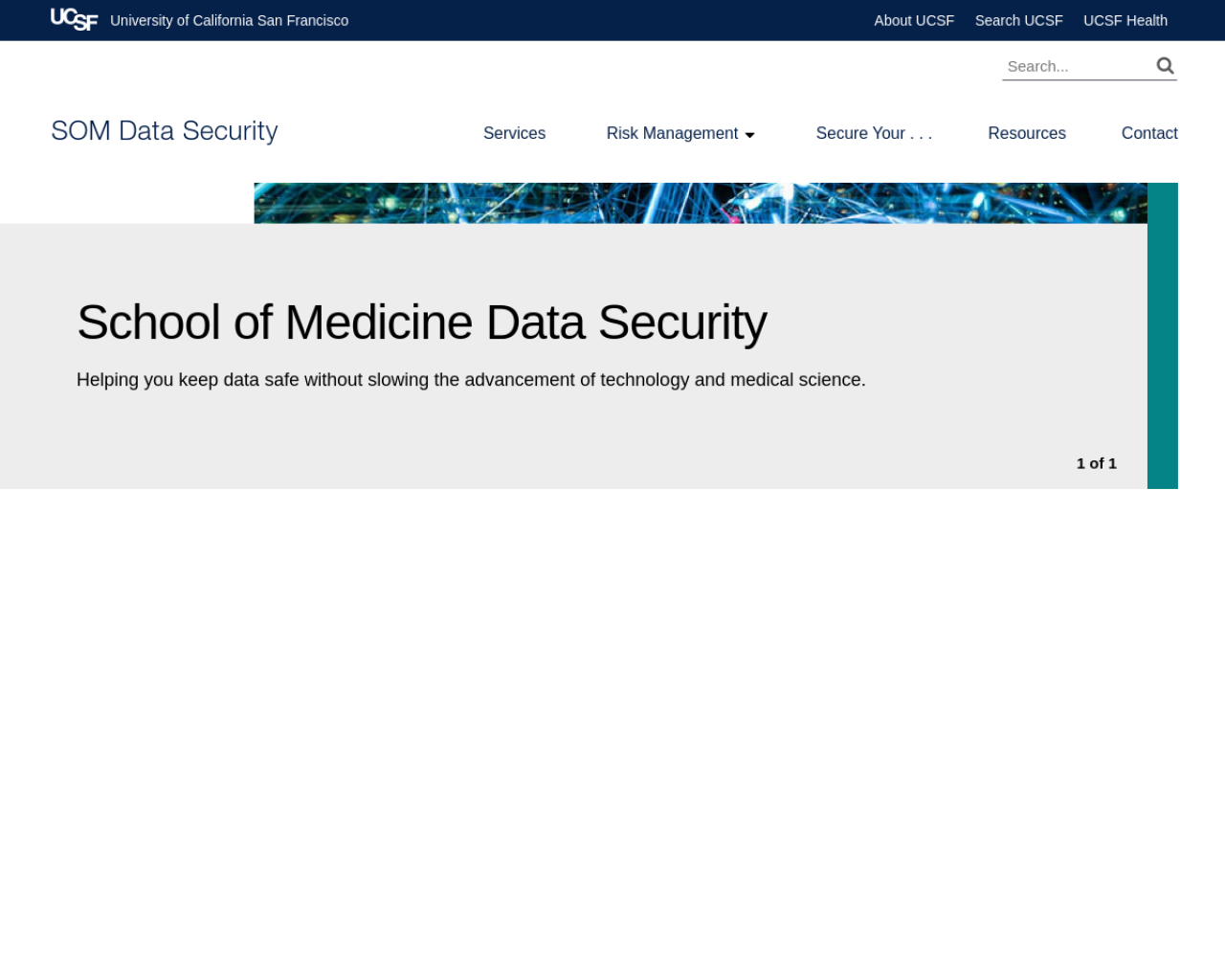Go to Secure Your . . . page
Viewport: 1225px width, 980px height.
click(x=874, y=133)
